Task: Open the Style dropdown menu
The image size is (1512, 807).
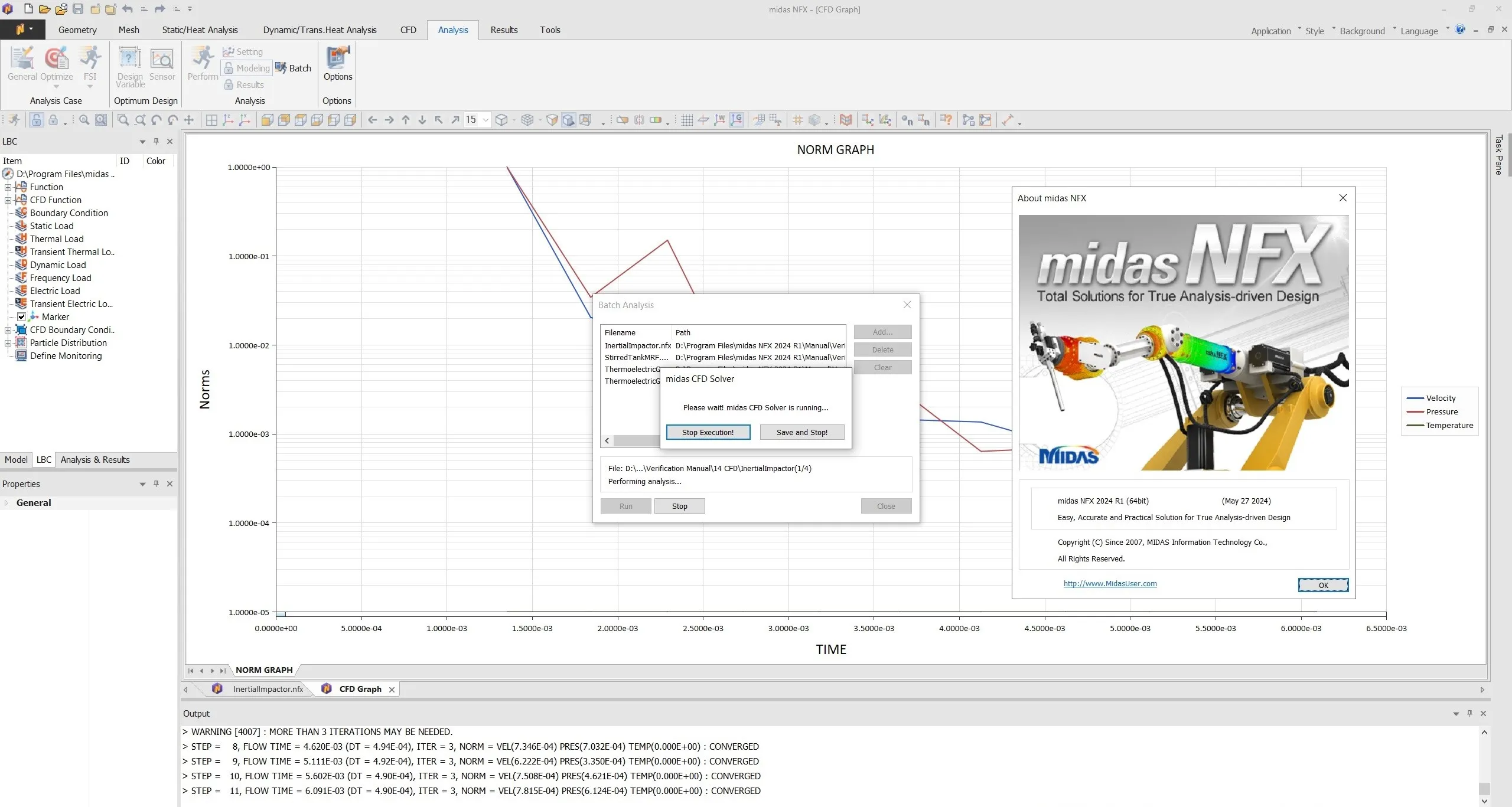Action: [x=1319, y=31]
